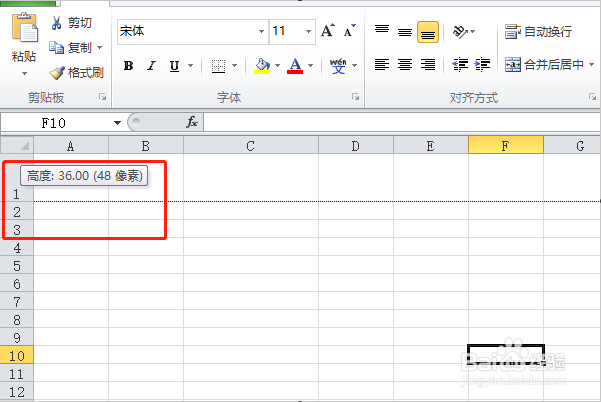Select column C header
This screenshot has height=402, width=601.
pyautogui.click(x=251, y=146)
